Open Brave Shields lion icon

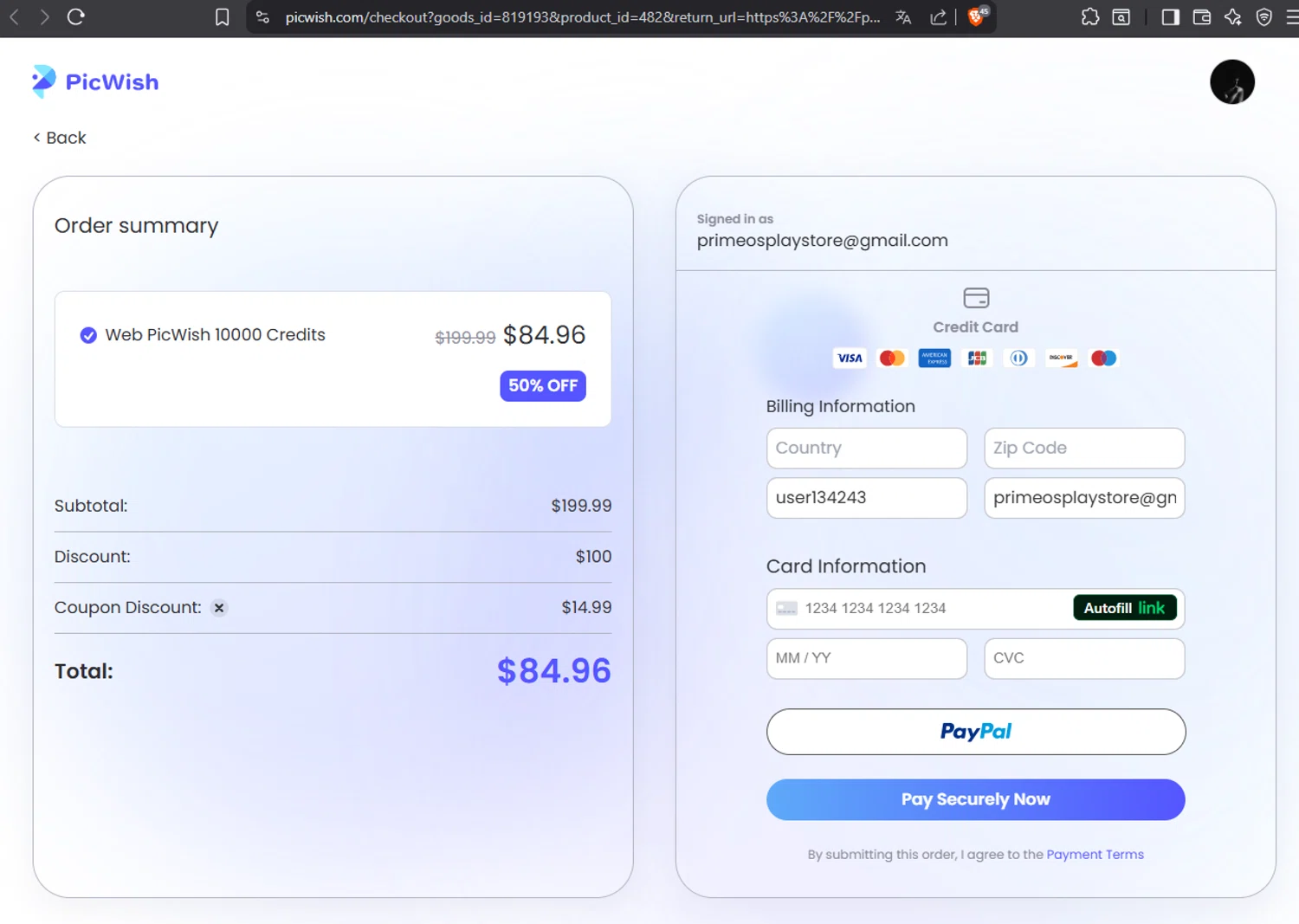[977, 16]
